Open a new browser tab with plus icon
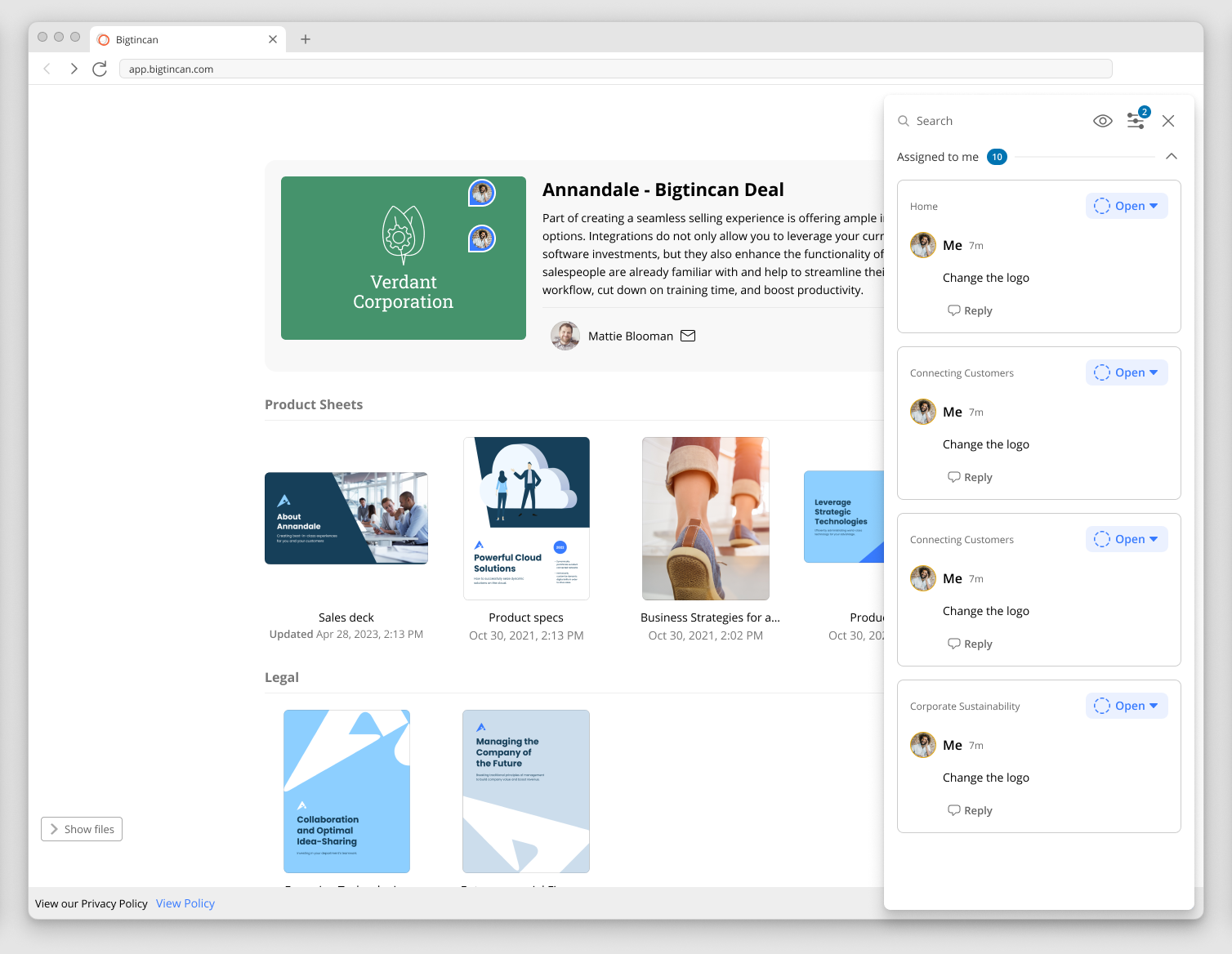Image resolution: width=1232 pixels, height=954 pixels. (306, 39)
